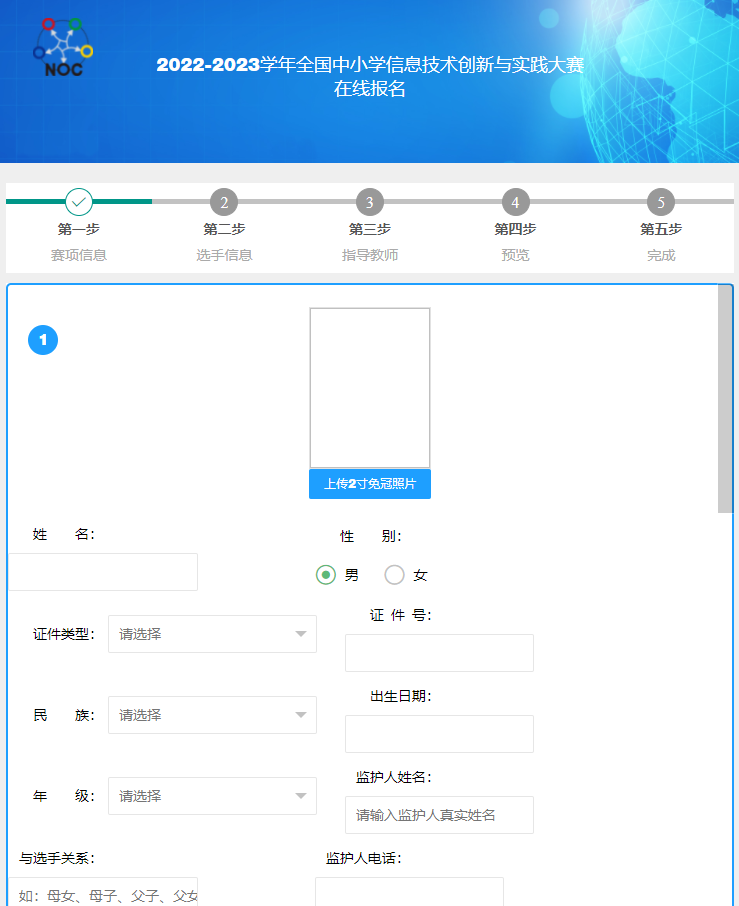Focus the 证件号 input field
739x906 pixels.
[x=439, y=653]
